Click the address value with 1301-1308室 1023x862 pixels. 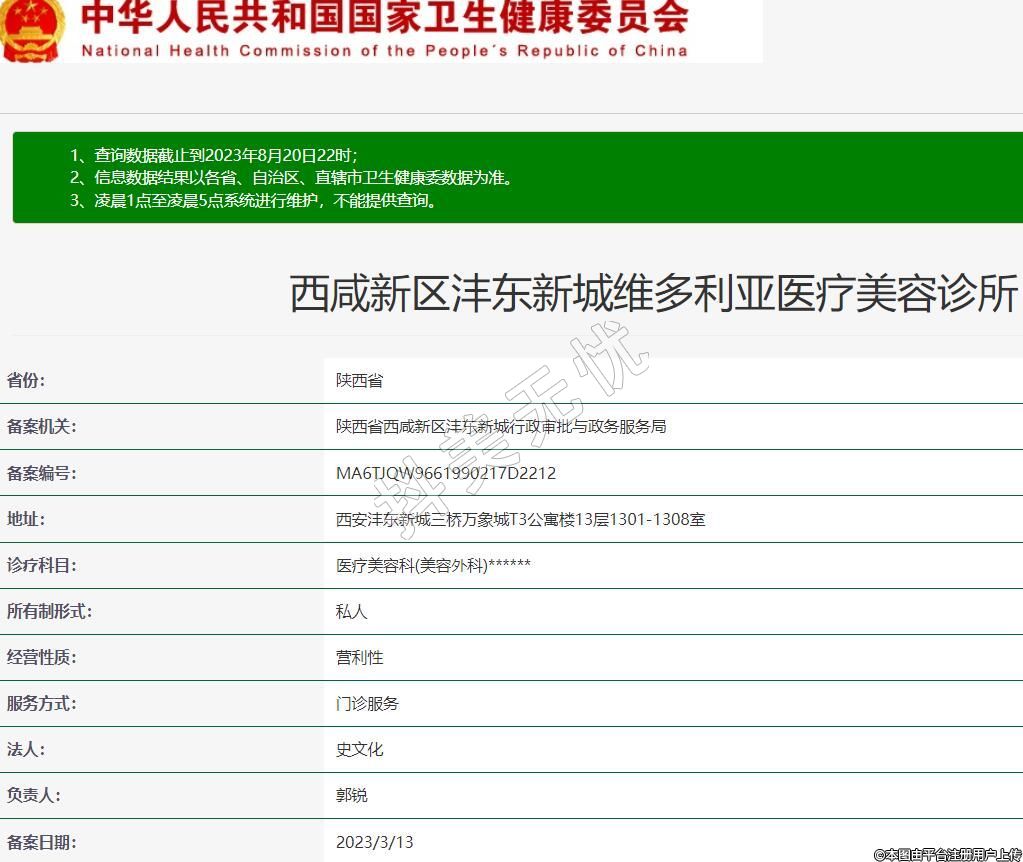520,519
